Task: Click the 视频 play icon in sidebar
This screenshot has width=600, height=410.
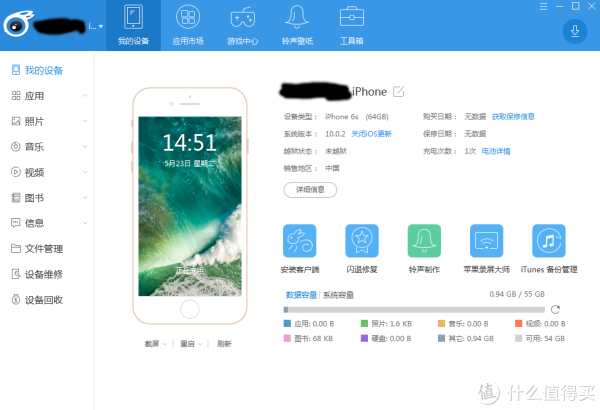Action: (16, 172)
